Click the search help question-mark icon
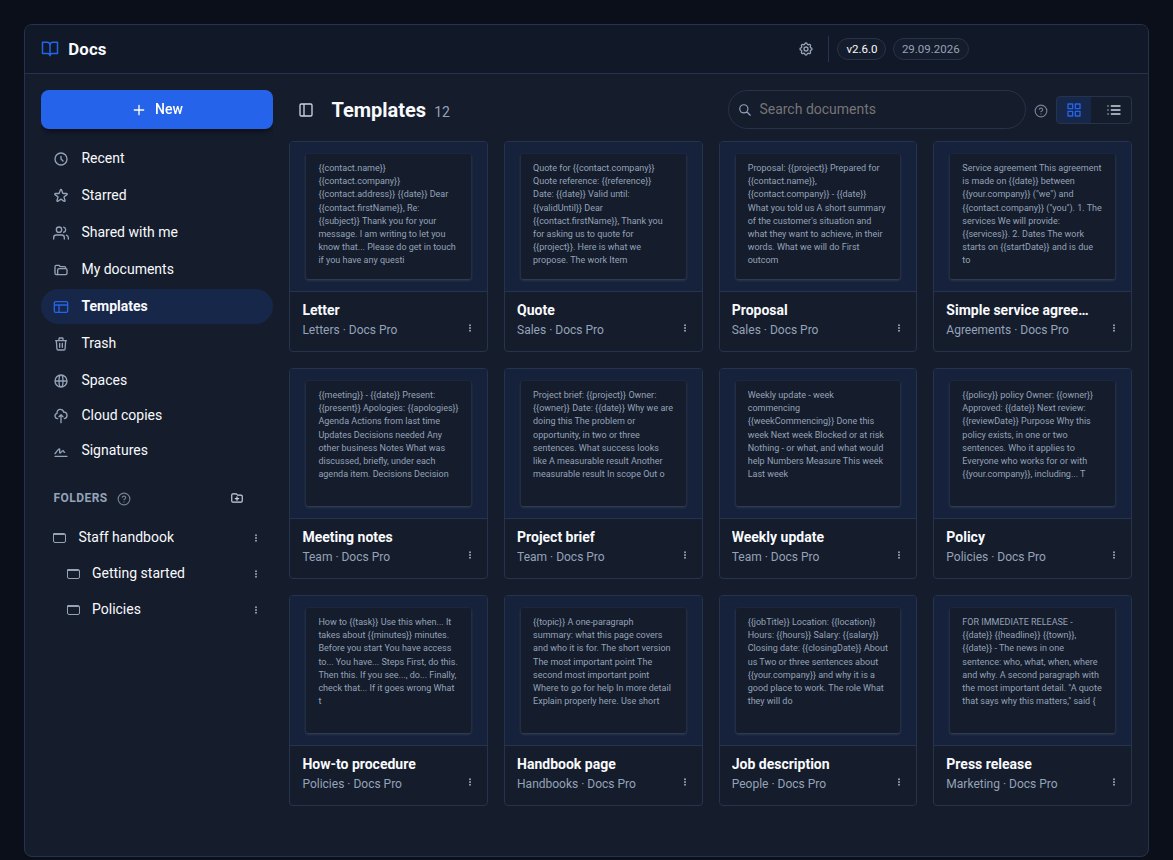The width and height of the screenshot is (1173, 860). [x=1041, y=111]
